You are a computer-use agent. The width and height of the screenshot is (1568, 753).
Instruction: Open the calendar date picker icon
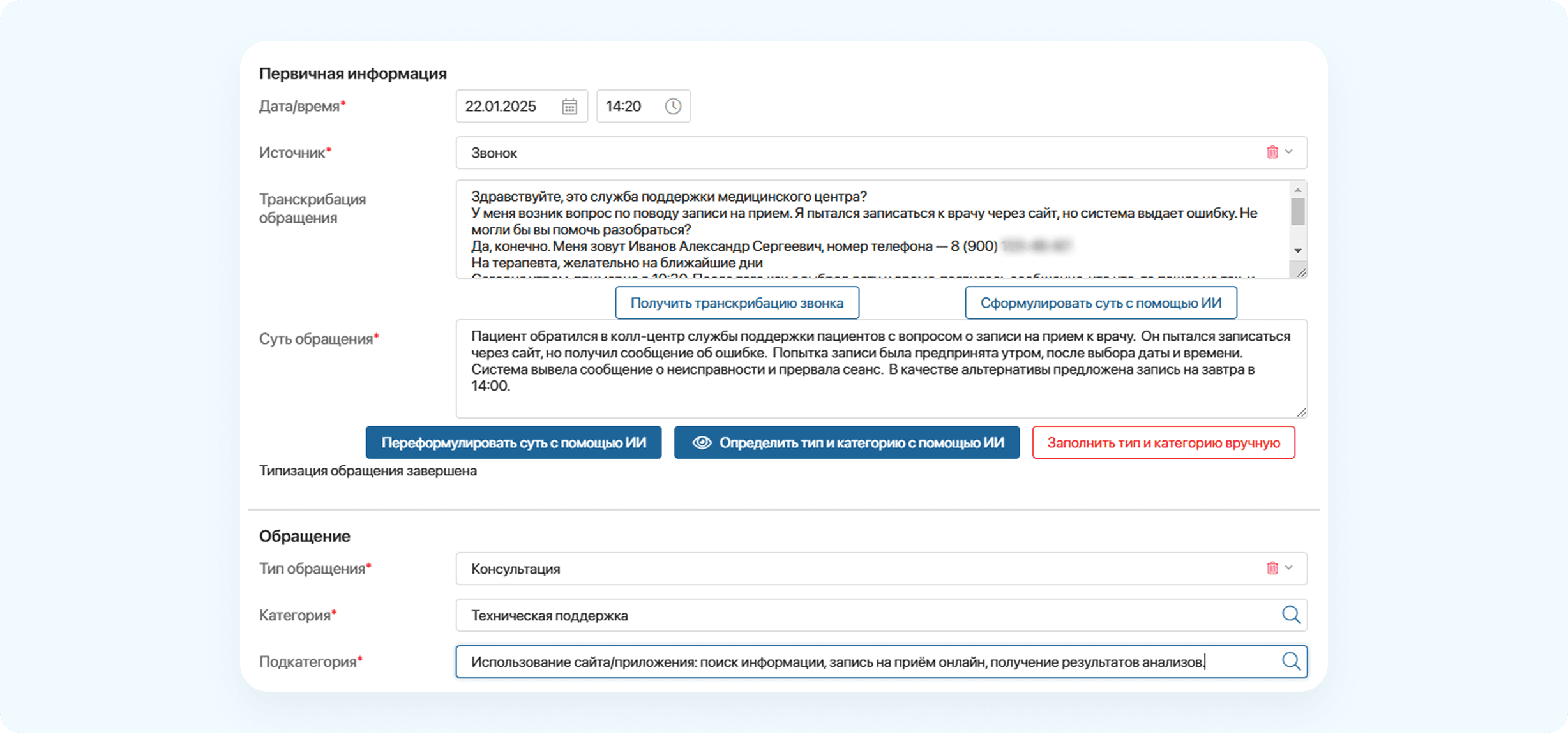click(569, 107)
